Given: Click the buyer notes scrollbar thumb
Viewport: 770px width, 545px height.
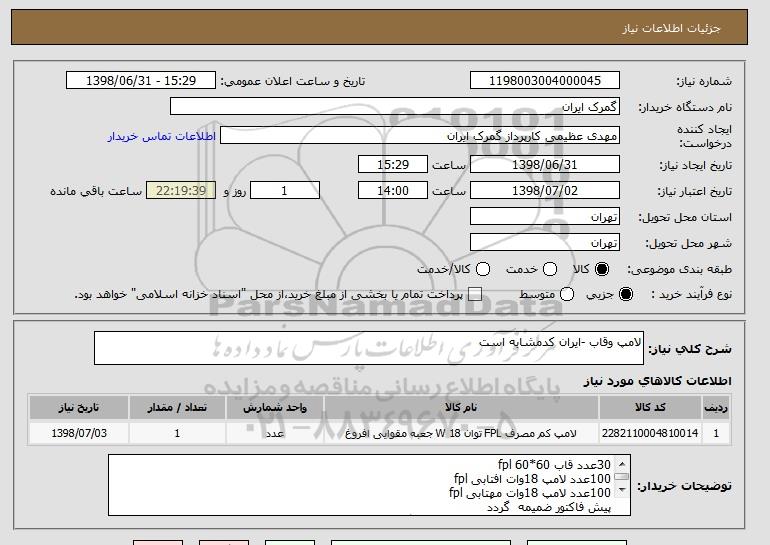Looking at the screenshot, I should click(622, 476).
